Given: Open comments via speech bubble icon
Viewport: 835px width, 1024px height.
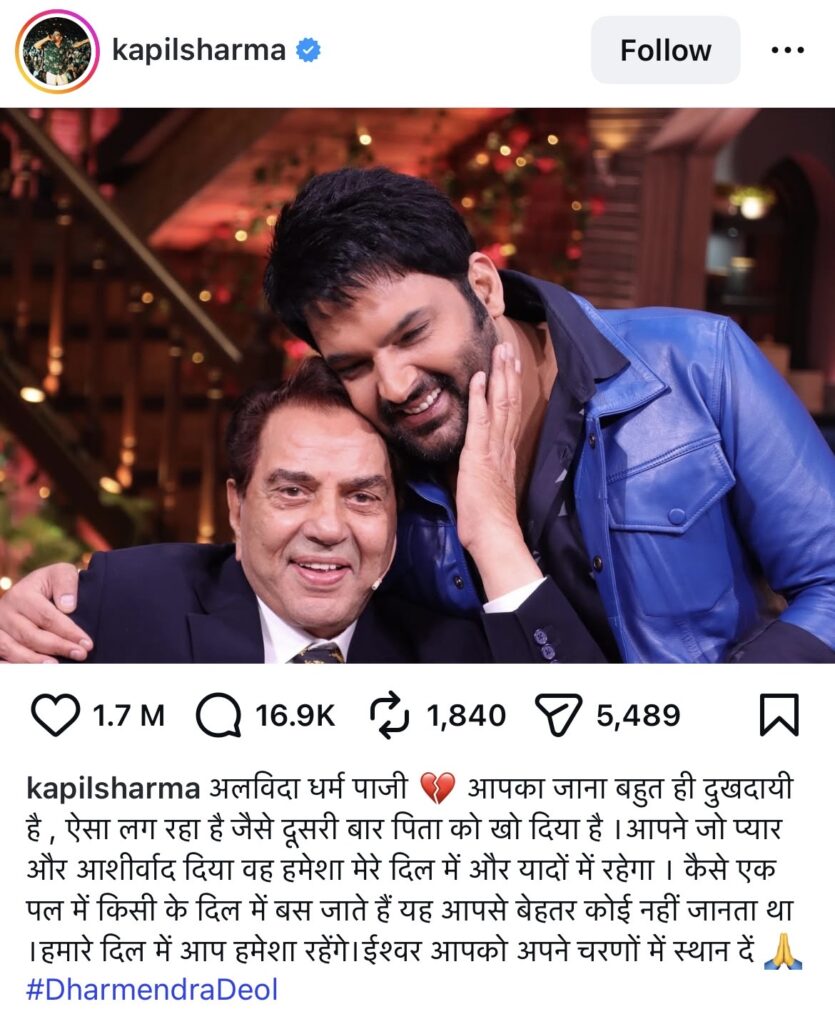Looking at the screenshot, I should pyautogui.click(x=218, y=716).
